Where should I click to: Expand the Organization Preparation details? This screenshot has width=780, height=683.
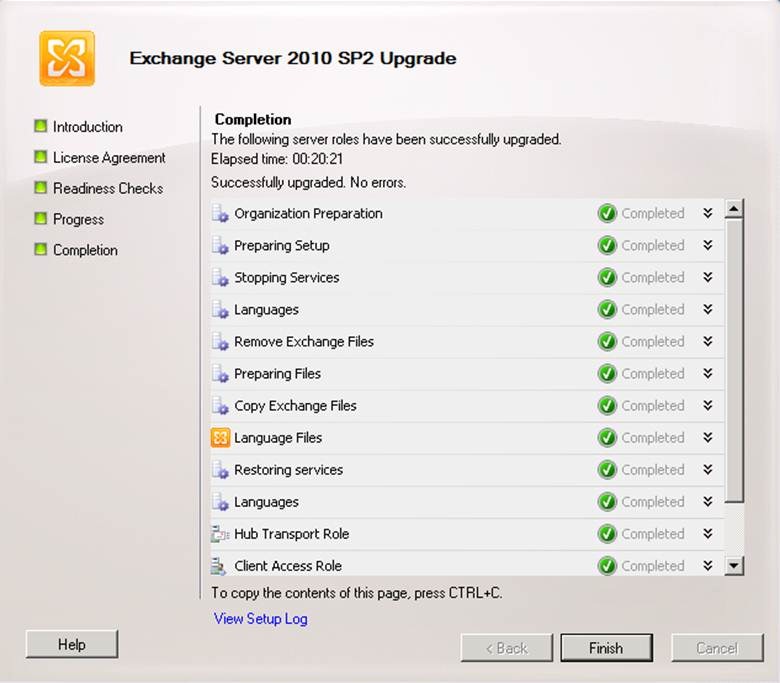(708, 213)
